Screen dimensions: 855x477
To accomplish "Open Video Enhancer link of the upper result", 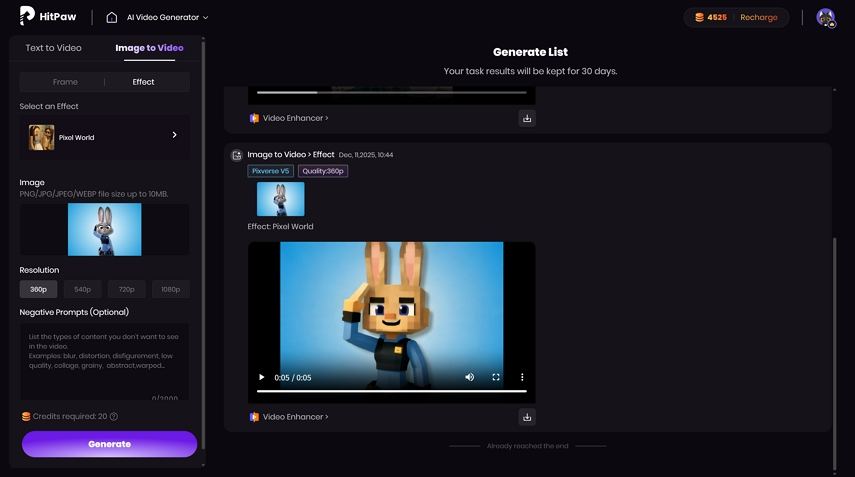I will pyautogui.click(x=296, y=118).
